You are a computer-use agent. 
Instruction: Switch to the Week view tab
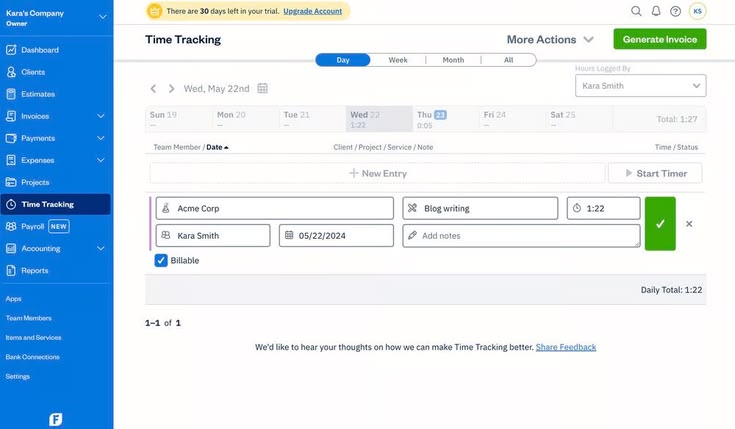click(398, 60)
